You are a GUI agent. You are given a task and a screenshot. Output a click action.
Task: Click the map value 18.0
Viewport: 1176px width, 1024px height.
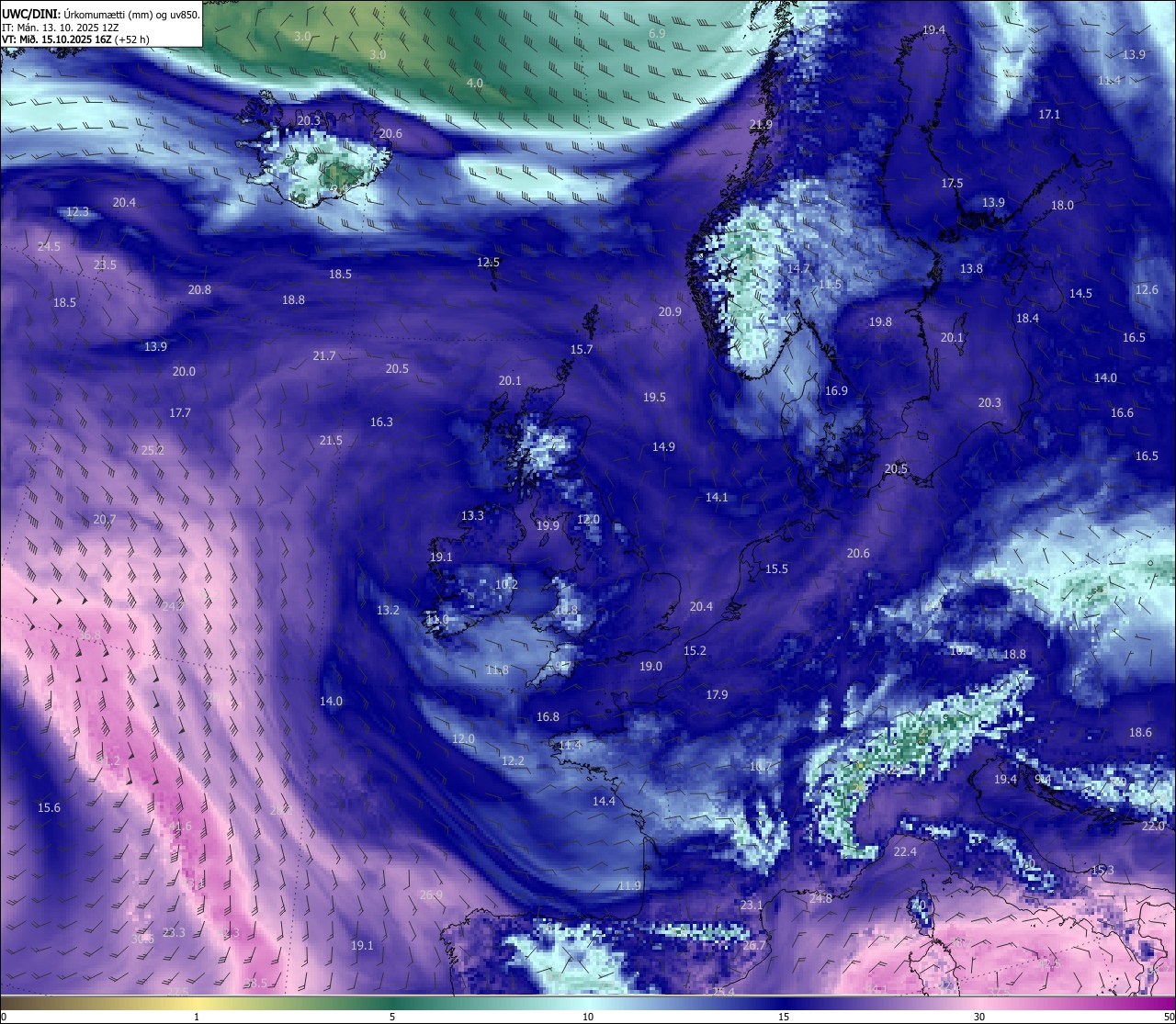coord(1062,205)
